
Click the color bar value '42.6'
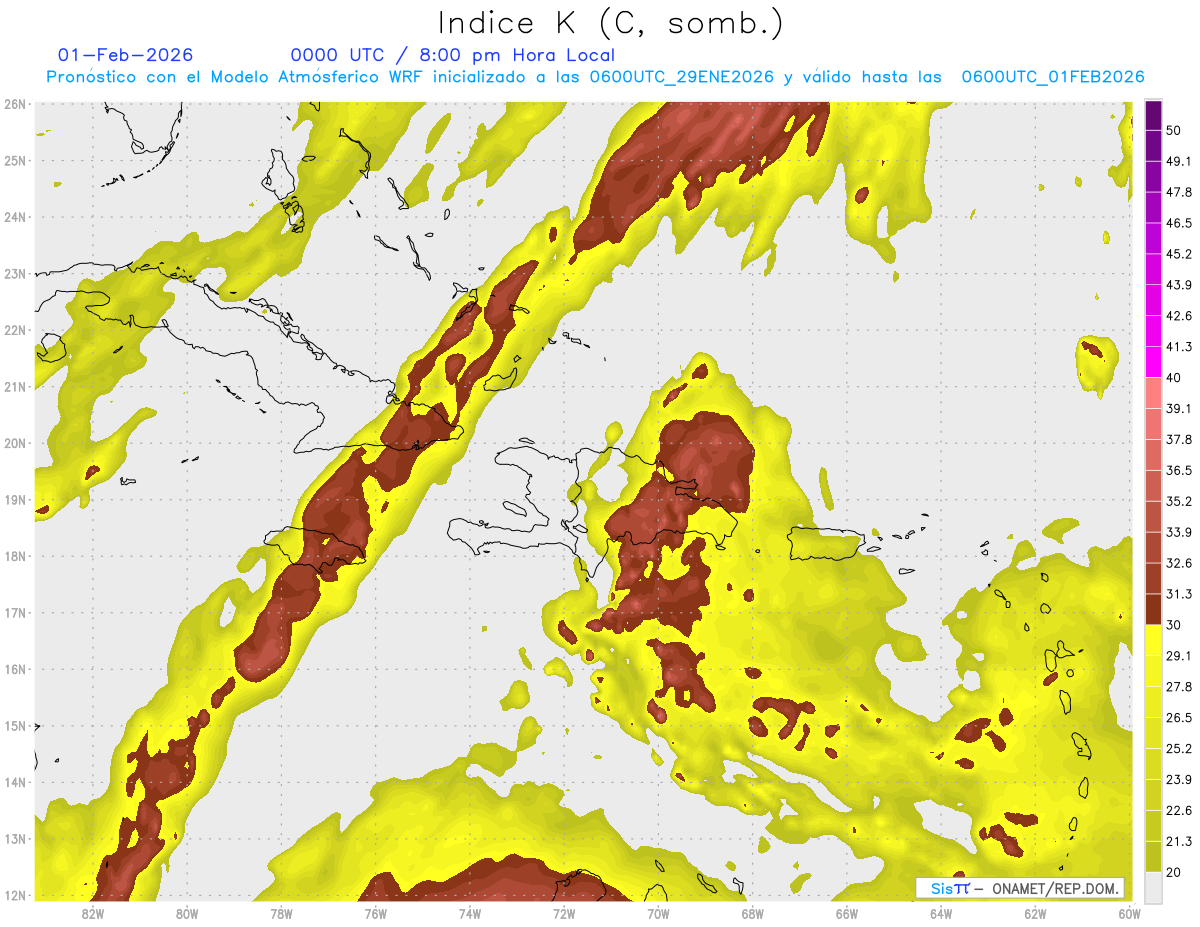(1179, 316)
